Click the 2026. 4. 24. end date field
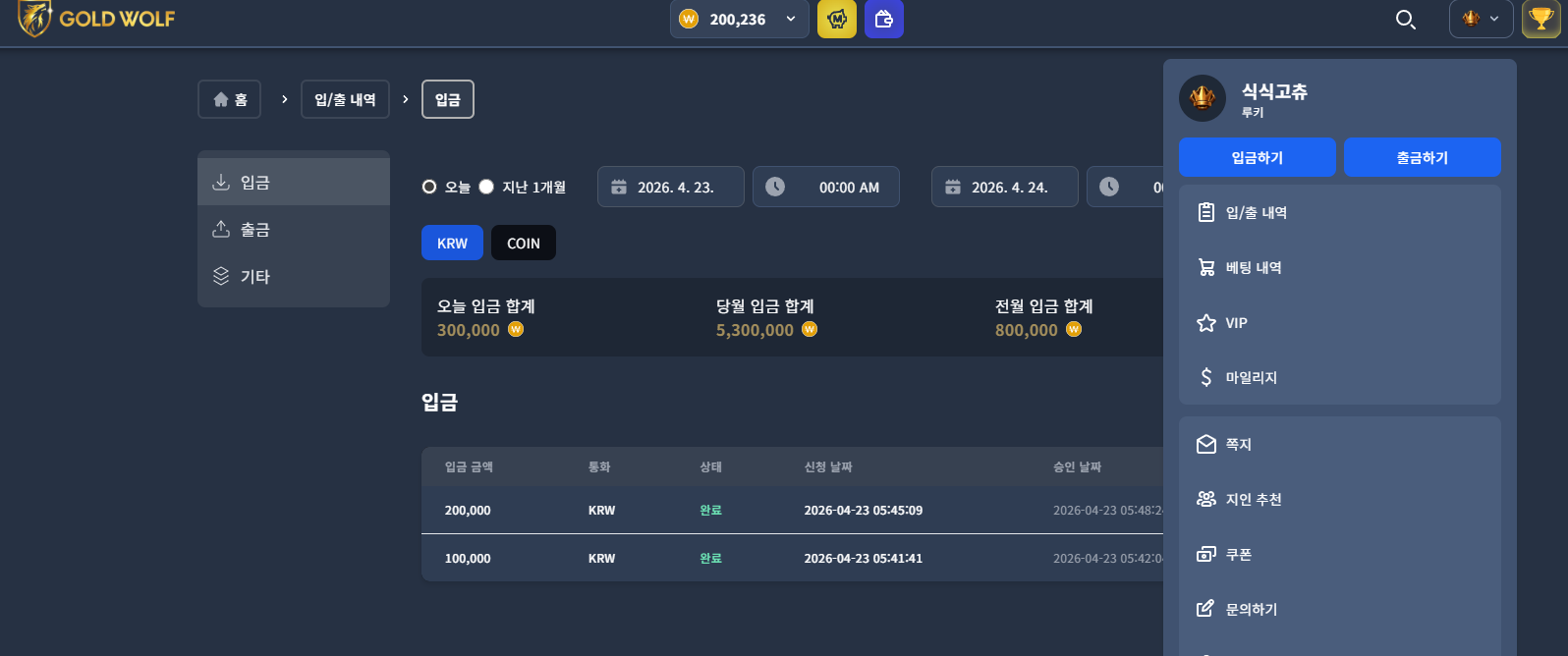This screenshot has width=1568, height=656. 1005,187
